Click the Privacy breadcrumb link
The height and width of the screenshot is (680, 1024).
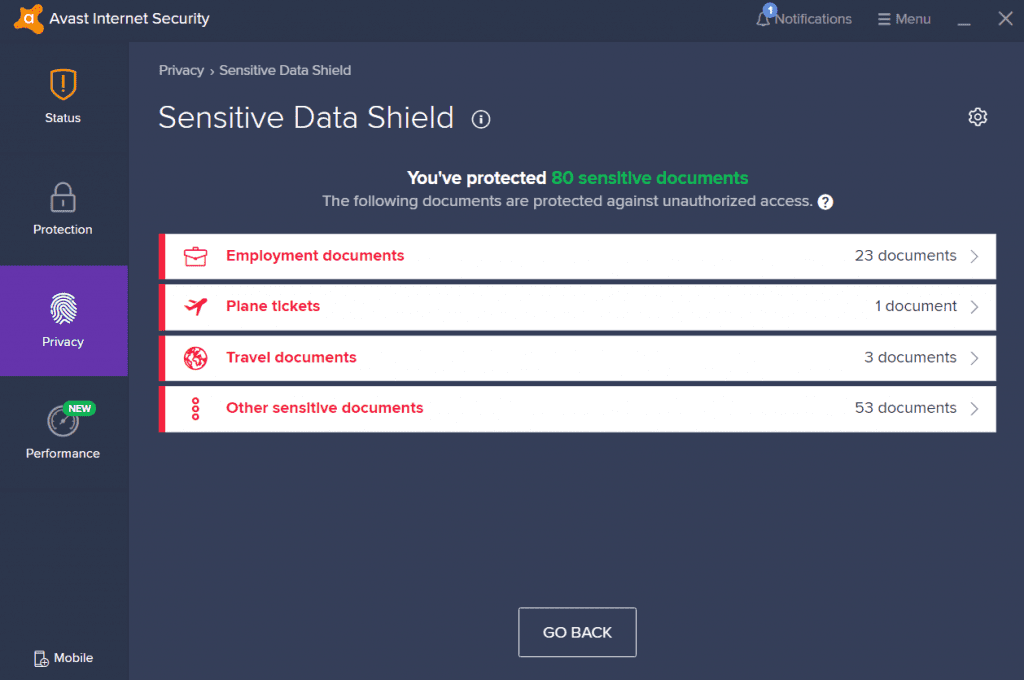point(180,70)
